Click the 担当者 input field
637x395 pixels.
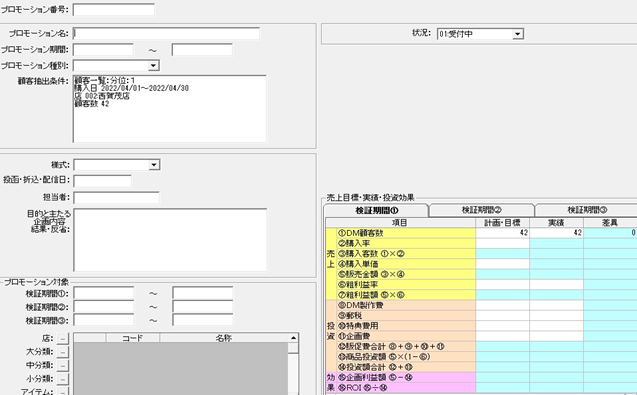pyautogui.click(x=116, y=198)
